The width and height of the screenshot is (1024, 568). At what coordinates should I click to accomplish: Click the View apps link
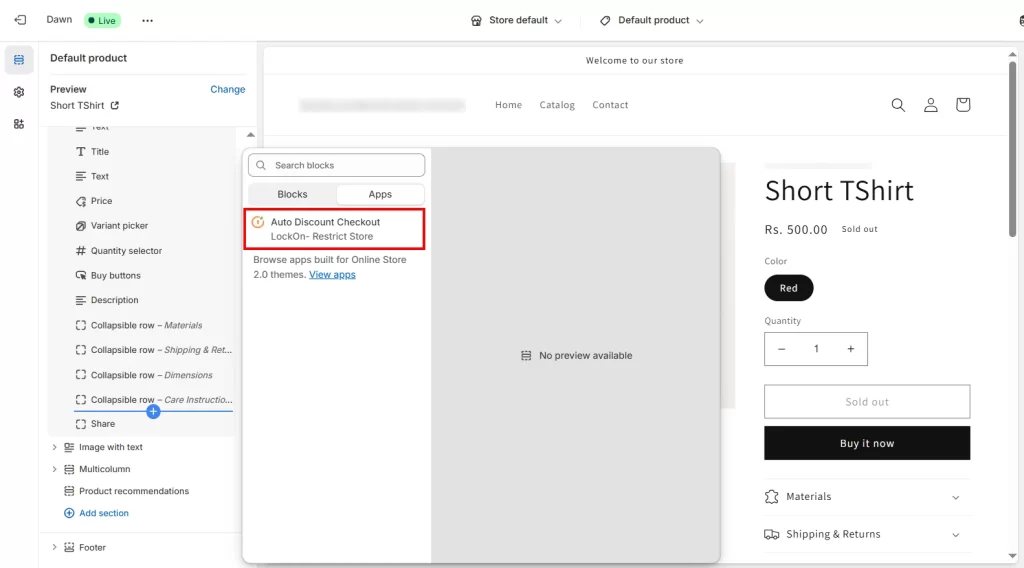pyautogui.click(x=332, y=274)
